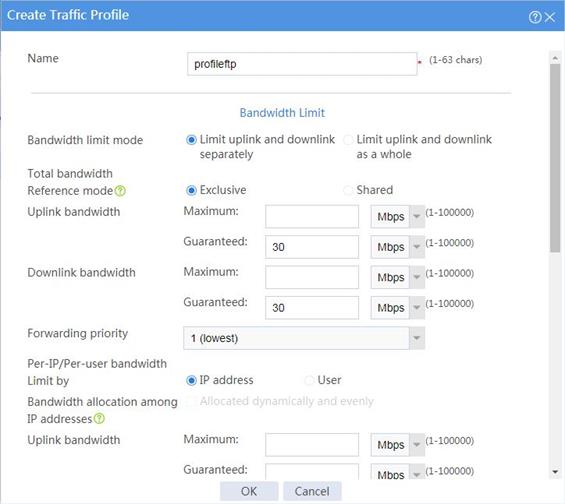Image resolution: width=565 pixels, height=504 pixels.
Task: Open the help icon in title bar
Action: [535, 17]
